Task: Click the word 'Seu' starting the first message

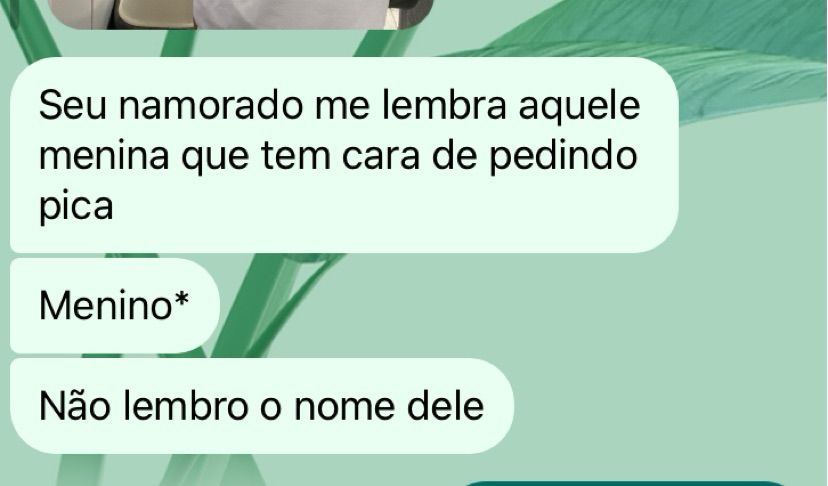Action: (72, 105)
